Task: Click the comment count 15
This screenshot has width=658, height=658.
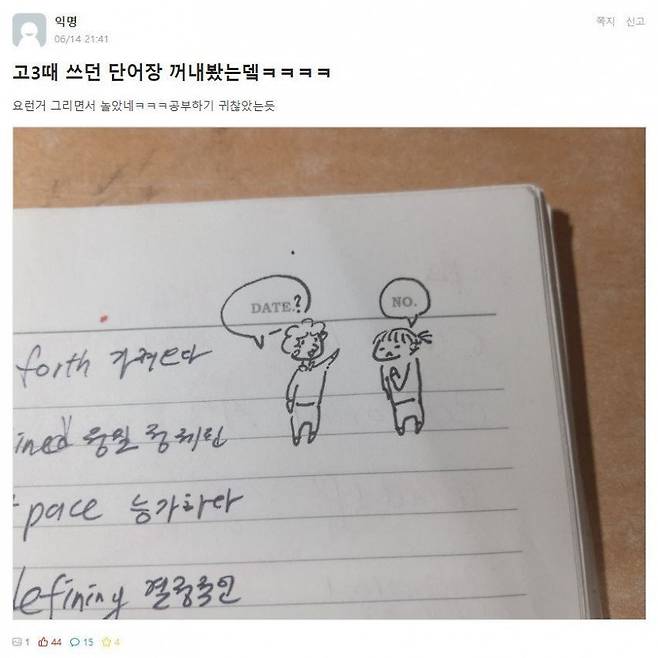Action: coord(88,642)
